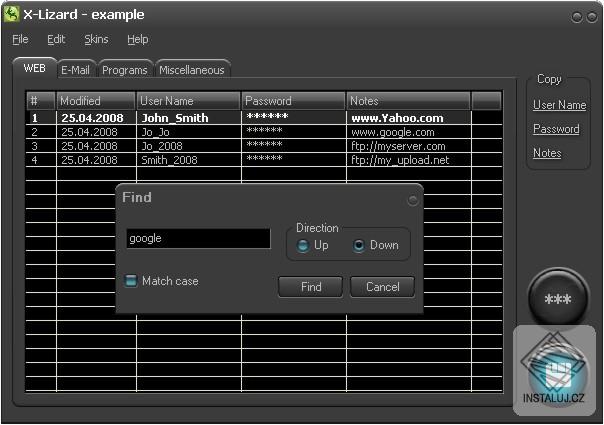Sort by the Modified column header

96,101
